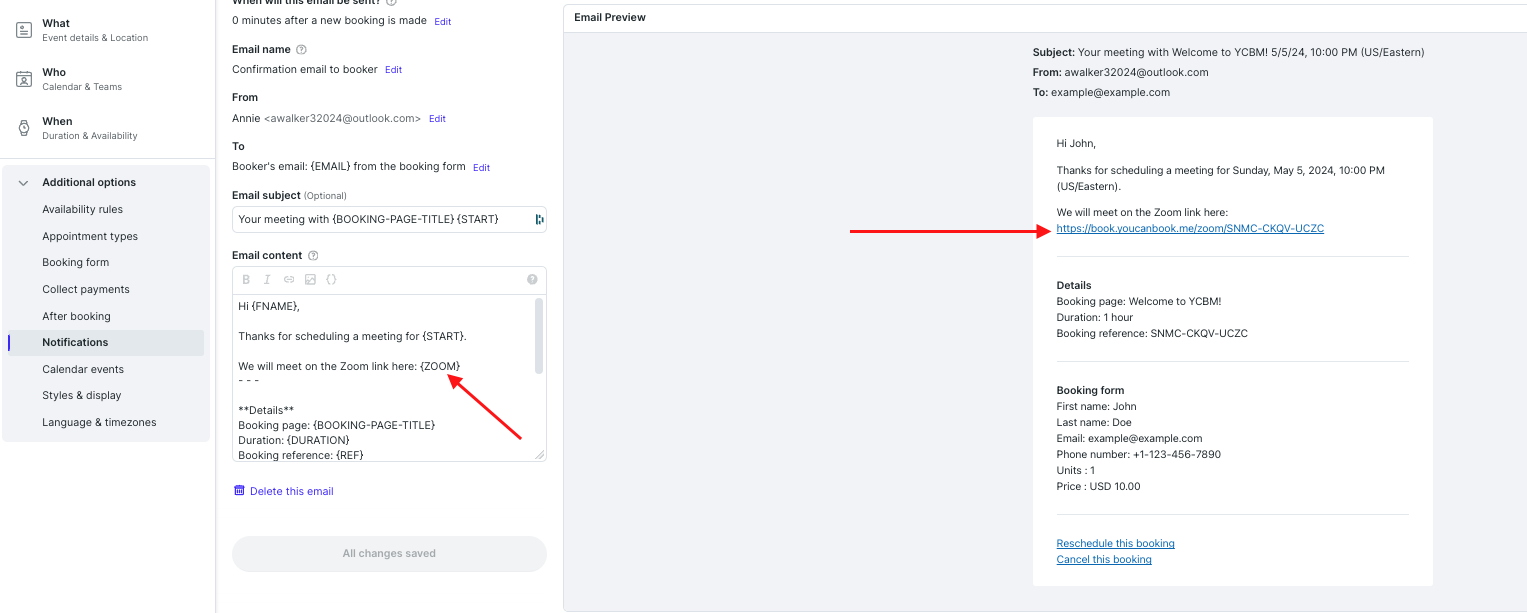Select the Notifications sidebar item

click(74, 342)
